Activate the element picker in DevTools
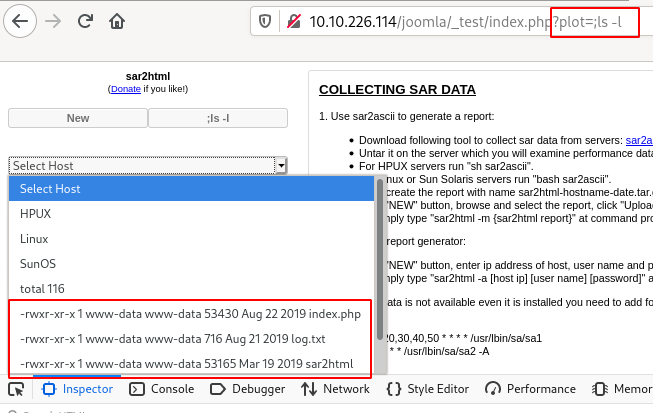 16,389
